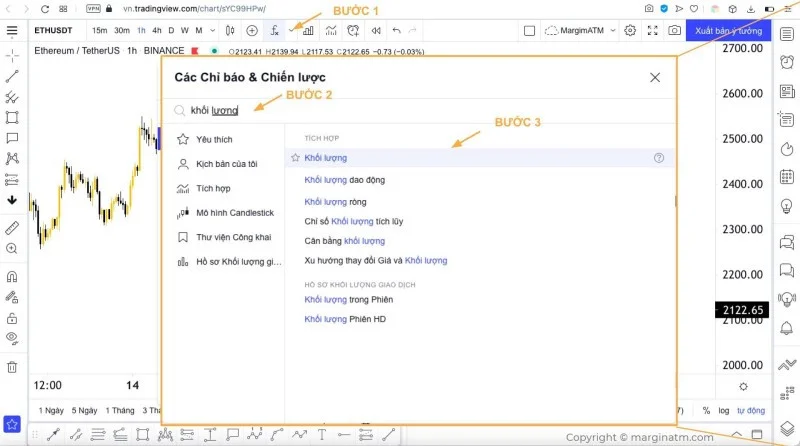Open Thư viện Công khai category
800x446 pixels.
[x=234, y=237]
